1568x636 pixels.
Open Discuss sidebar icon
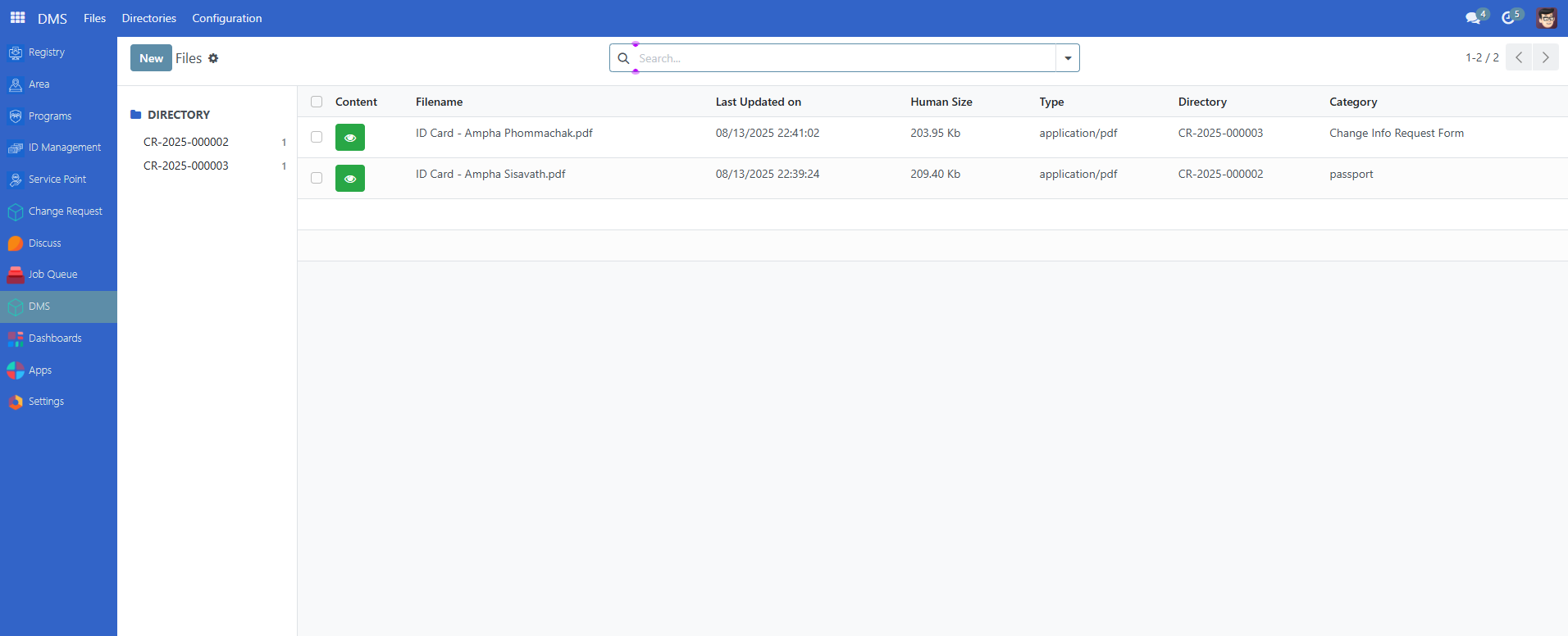pos(15,243)
